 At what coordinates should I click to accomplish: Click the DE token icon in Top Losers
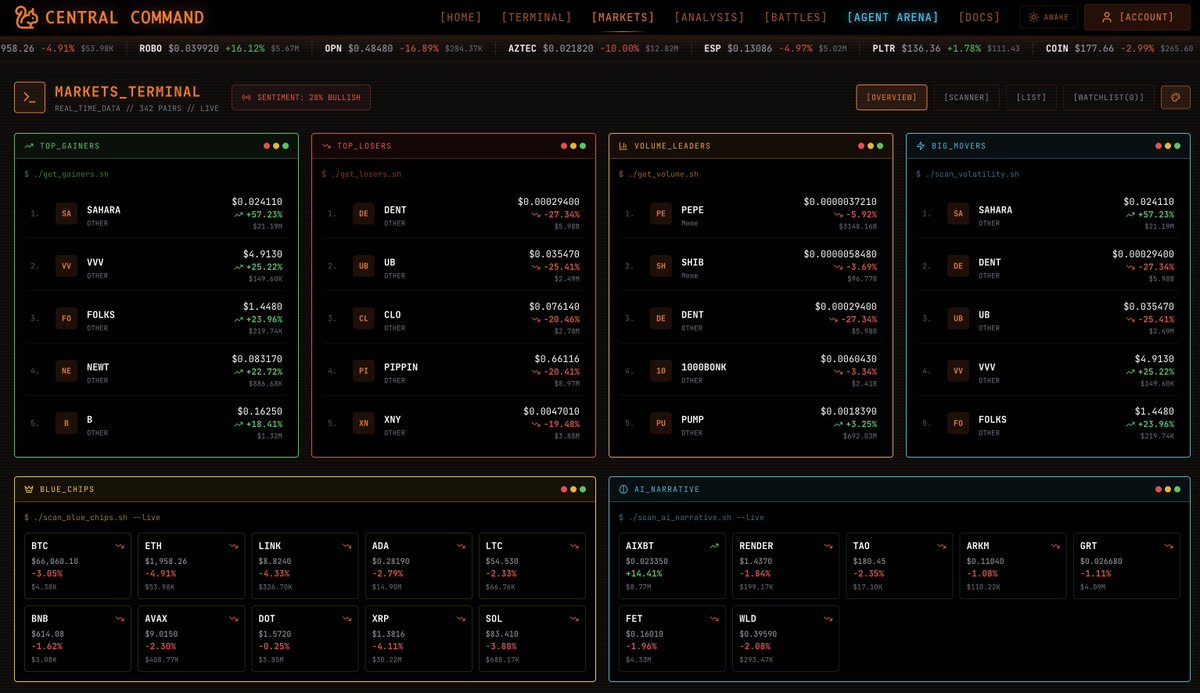click(364, 213)
